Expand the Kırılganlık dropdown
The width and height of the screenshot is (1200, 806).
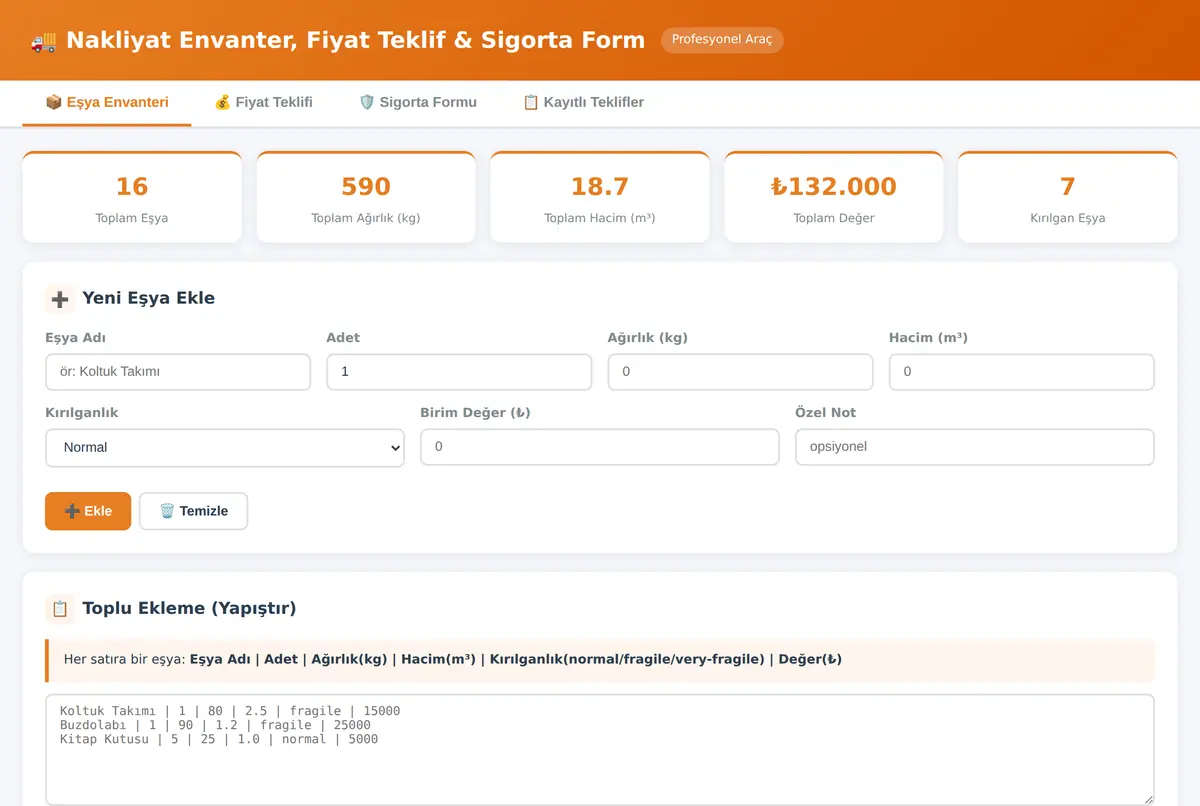tap(225, 447)
